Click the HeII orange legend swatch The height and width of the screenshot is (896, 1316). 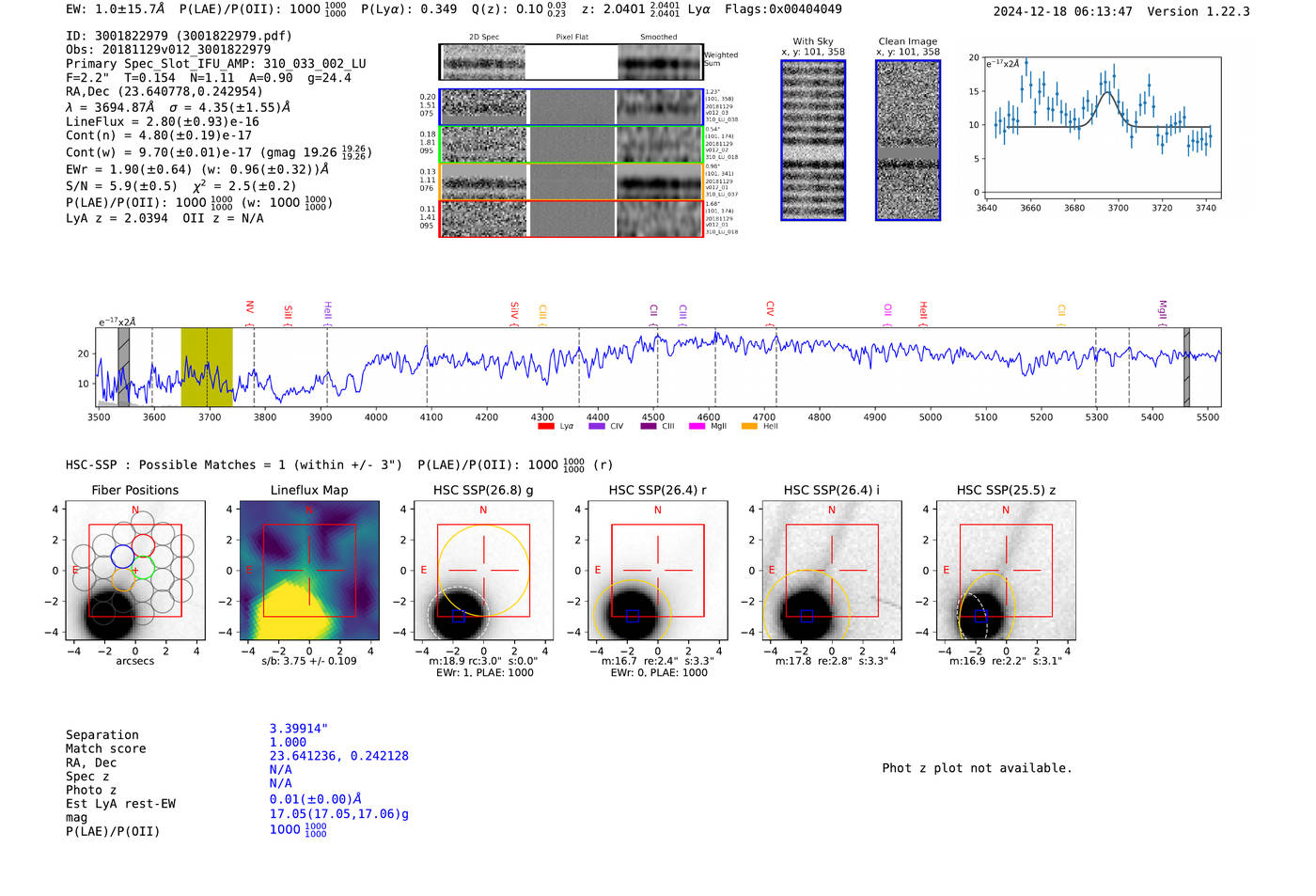click(749, 426)
